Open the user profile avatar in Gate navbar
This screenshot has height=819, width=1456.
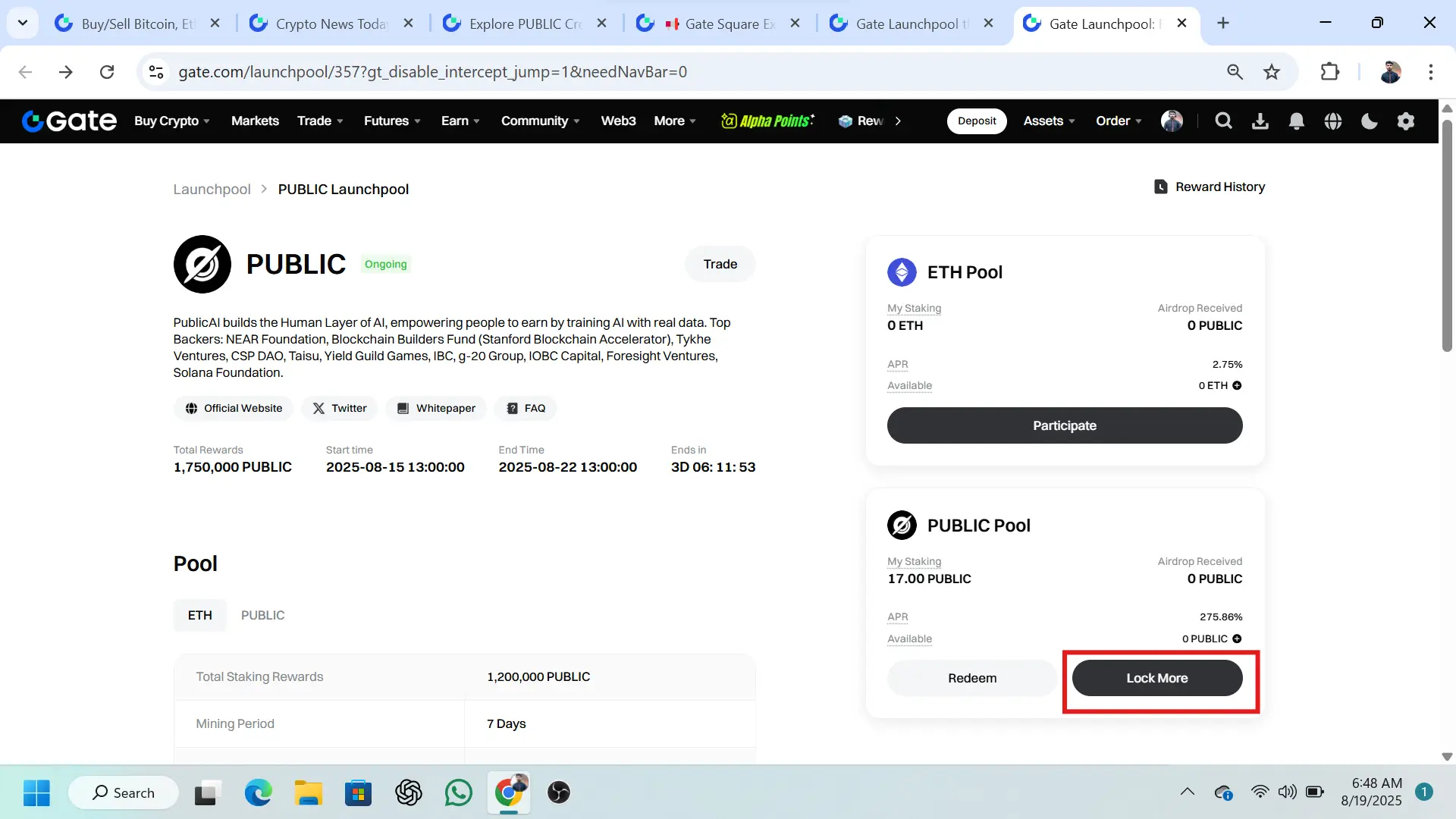(1172, 121)
